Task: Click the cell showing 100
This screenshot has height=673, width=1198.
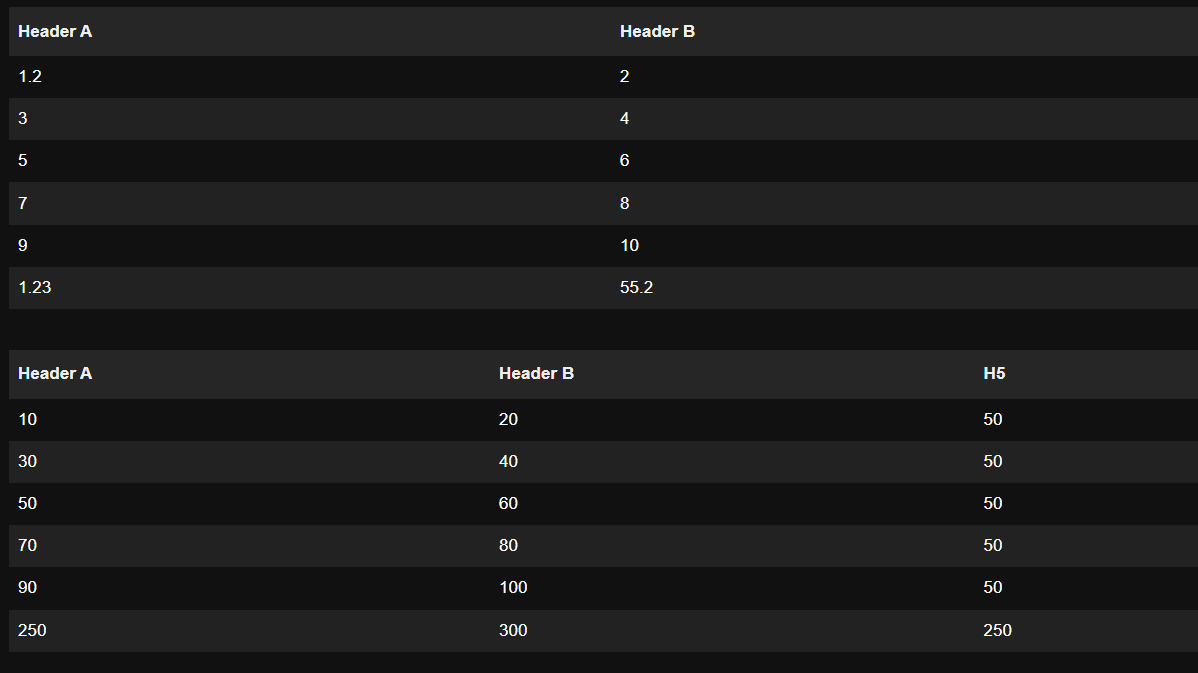Action: 513,587
